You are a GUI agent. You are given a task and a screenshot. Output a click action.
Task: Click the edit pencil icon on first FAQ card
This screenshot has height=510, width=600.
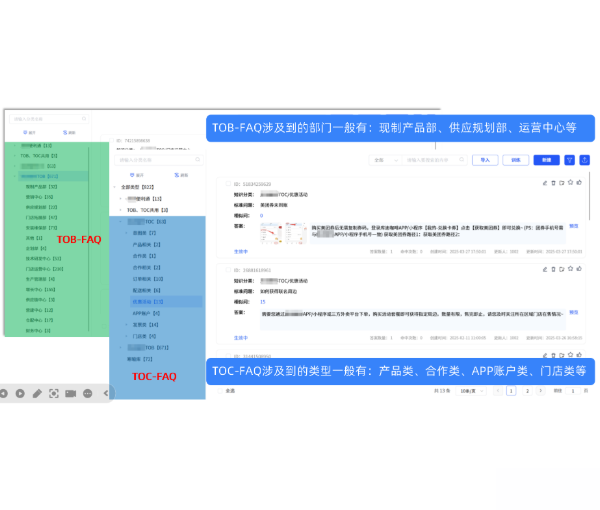(x=543, y=183)
